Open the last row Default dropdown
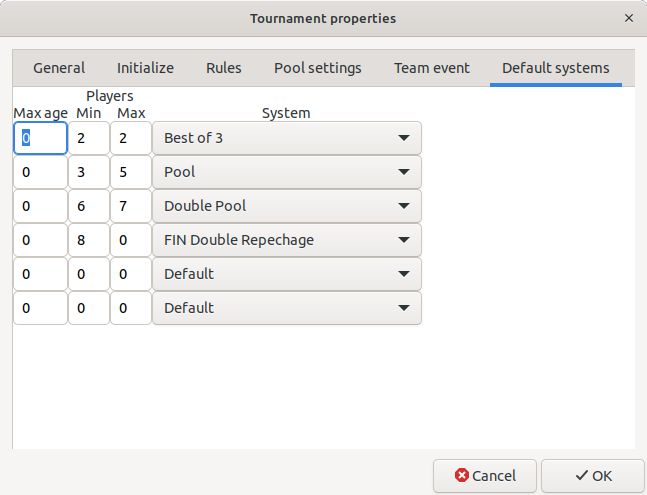Screen dimensions: 647x495 pyautogui.click(x=287, y=308)
